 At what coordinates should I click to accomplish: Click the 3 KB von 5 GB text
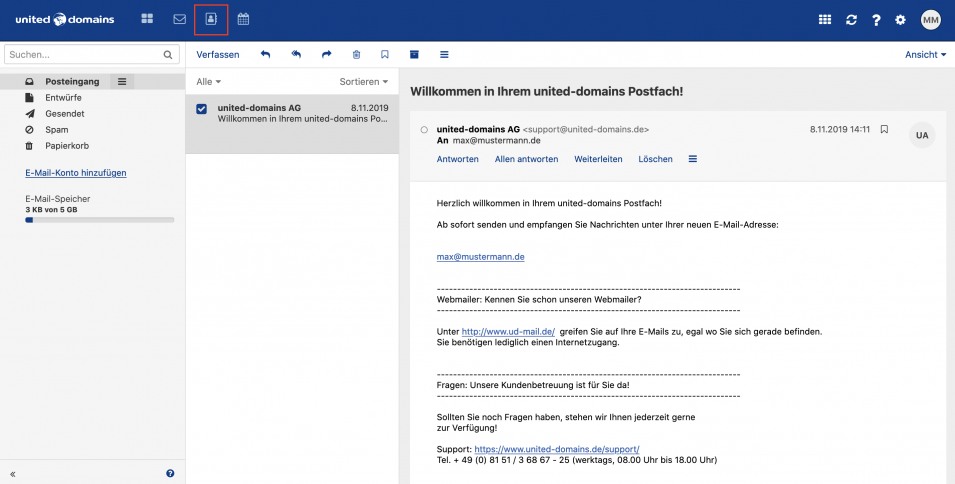(x=51, y=210)
